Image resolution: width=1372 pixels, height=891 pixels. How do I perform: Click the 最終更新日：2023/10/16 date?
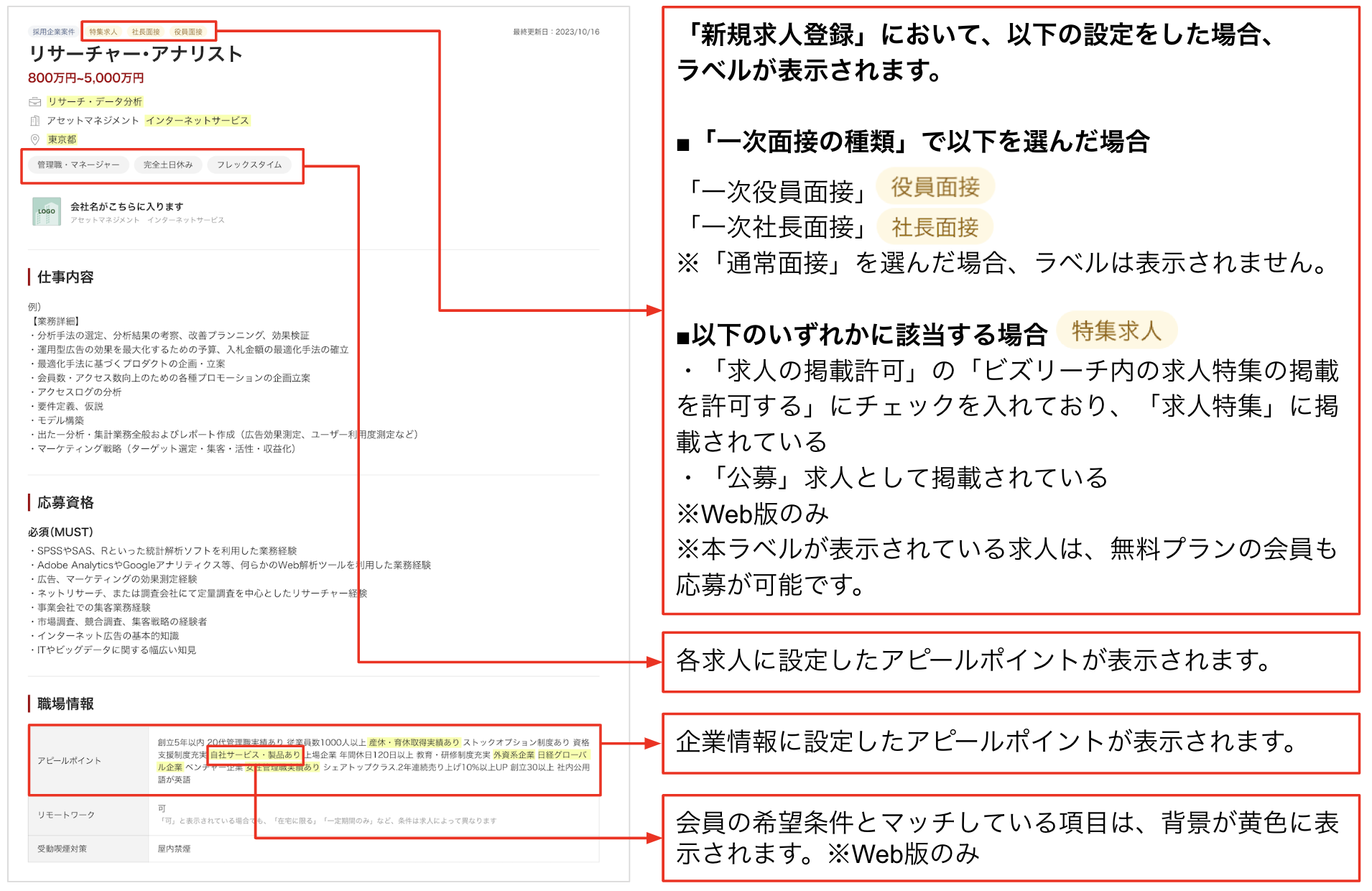point(556,32)
